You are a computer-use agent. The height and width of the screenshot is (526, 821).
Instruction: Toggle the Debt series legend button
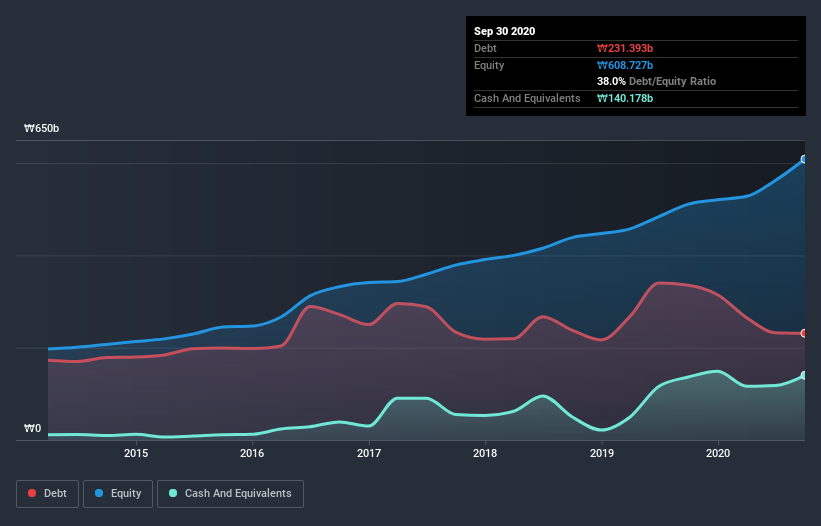pos(48,494)
